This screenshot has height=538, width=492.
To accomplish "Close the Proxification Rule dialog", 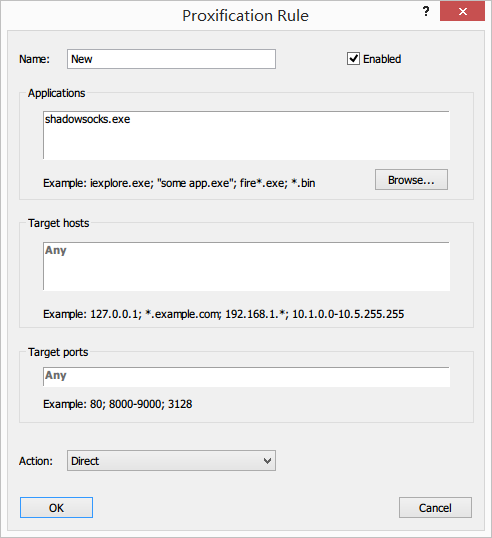I will pos(462,11).
